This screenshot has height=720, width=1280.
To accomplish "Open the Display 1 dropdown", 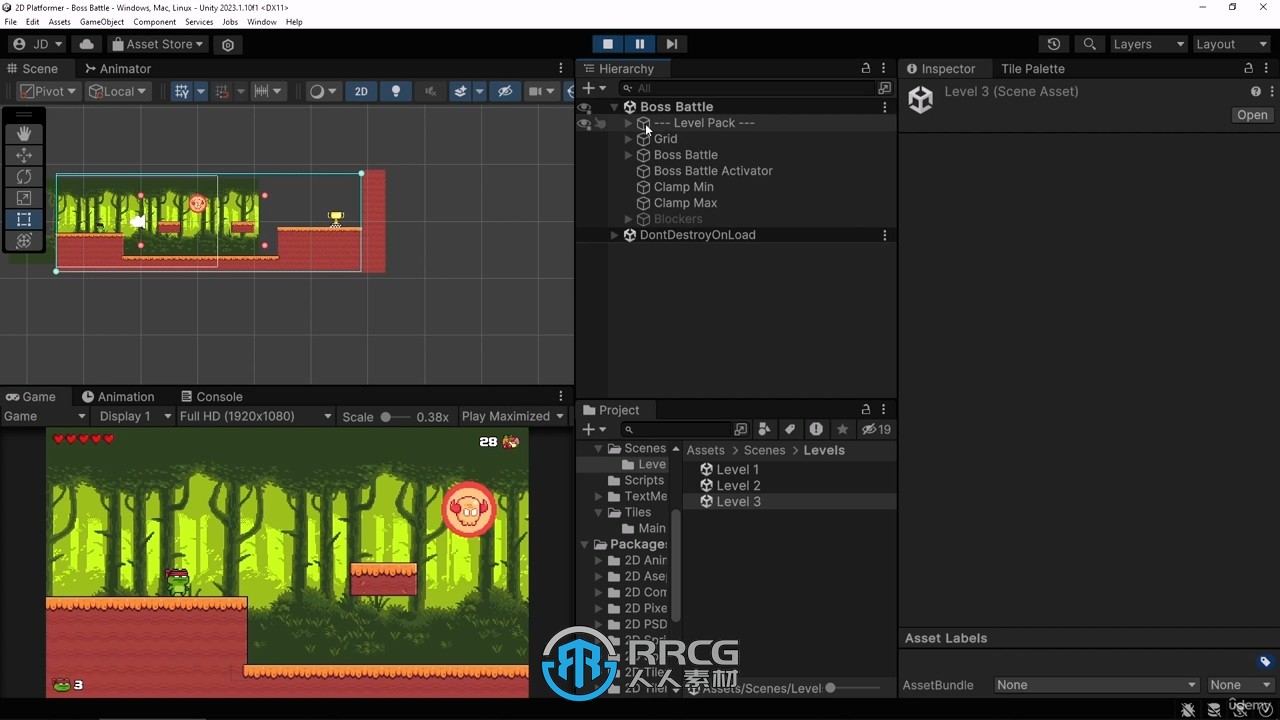I will (134, 417).
